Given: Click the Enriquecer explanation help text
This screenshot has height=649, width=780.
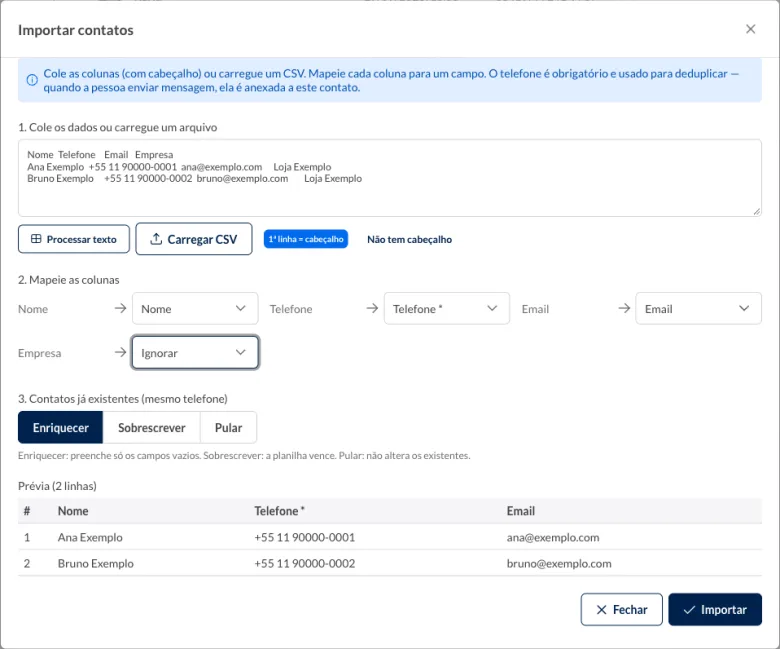Looking at the screenshot, I should point(244,455).
